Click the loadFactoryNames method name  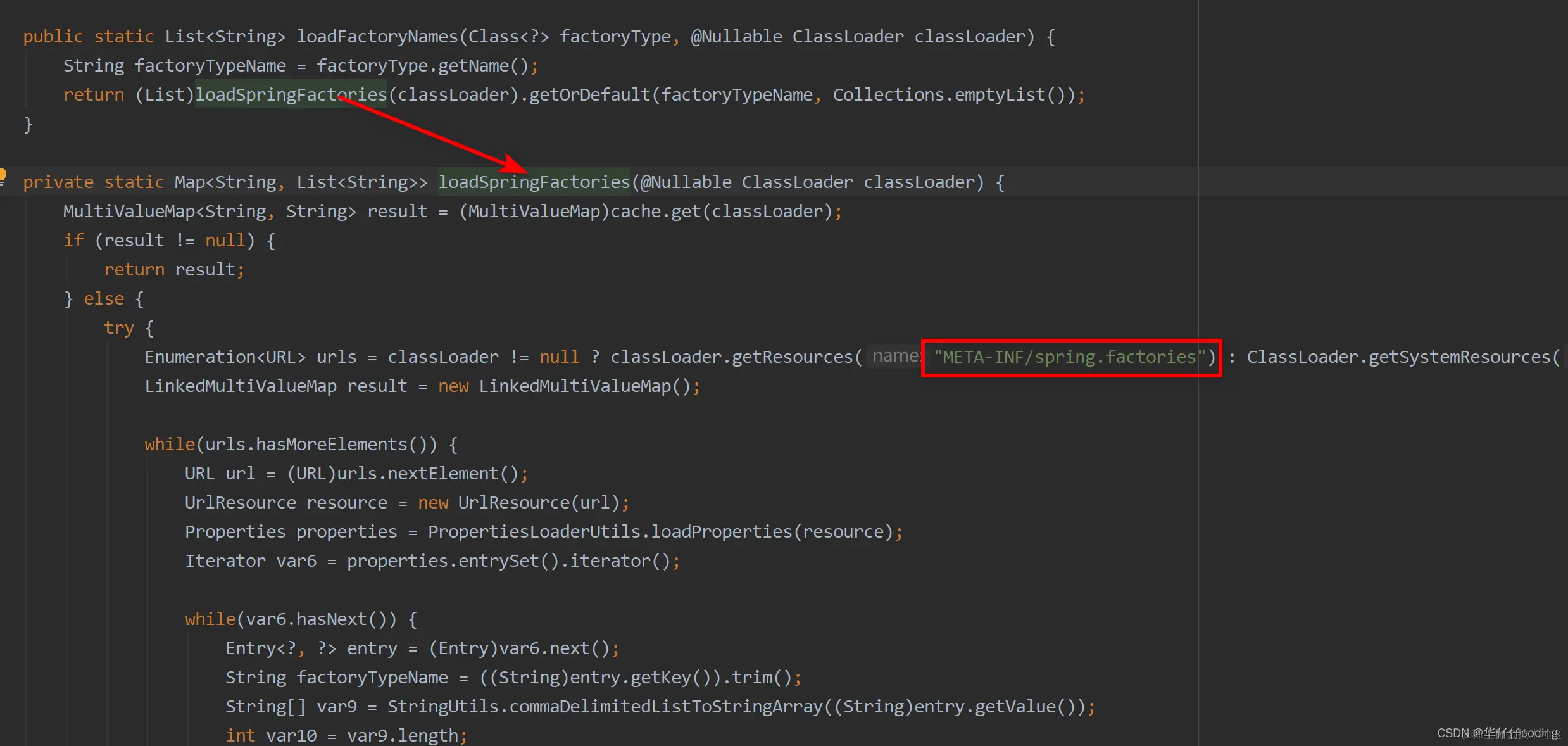[377, 37]
